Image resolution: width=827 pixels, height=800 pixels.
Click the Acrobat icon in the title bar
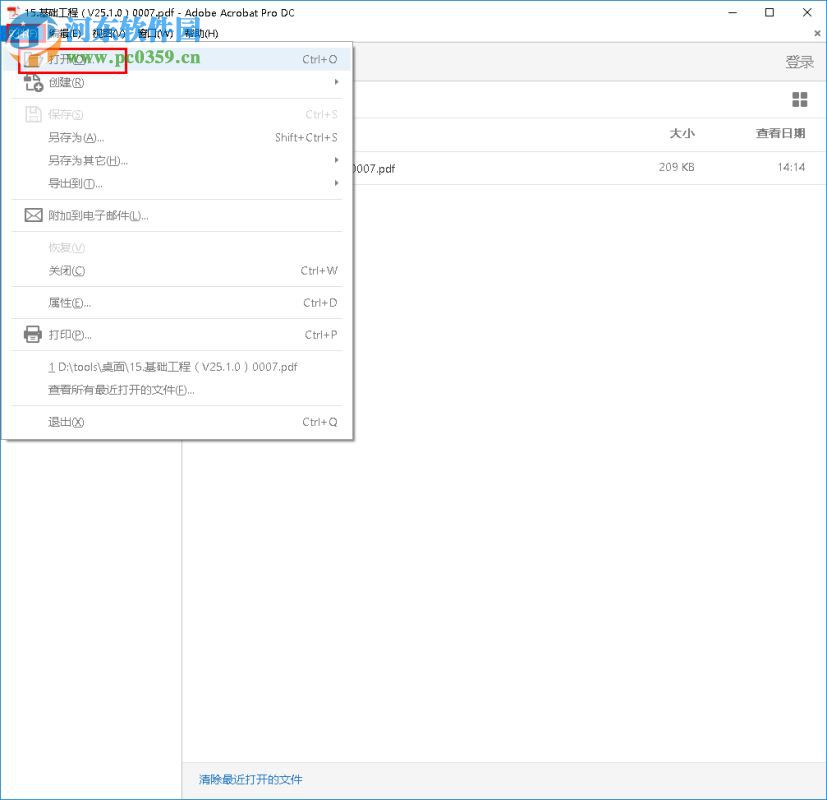[x=10, y=12]
